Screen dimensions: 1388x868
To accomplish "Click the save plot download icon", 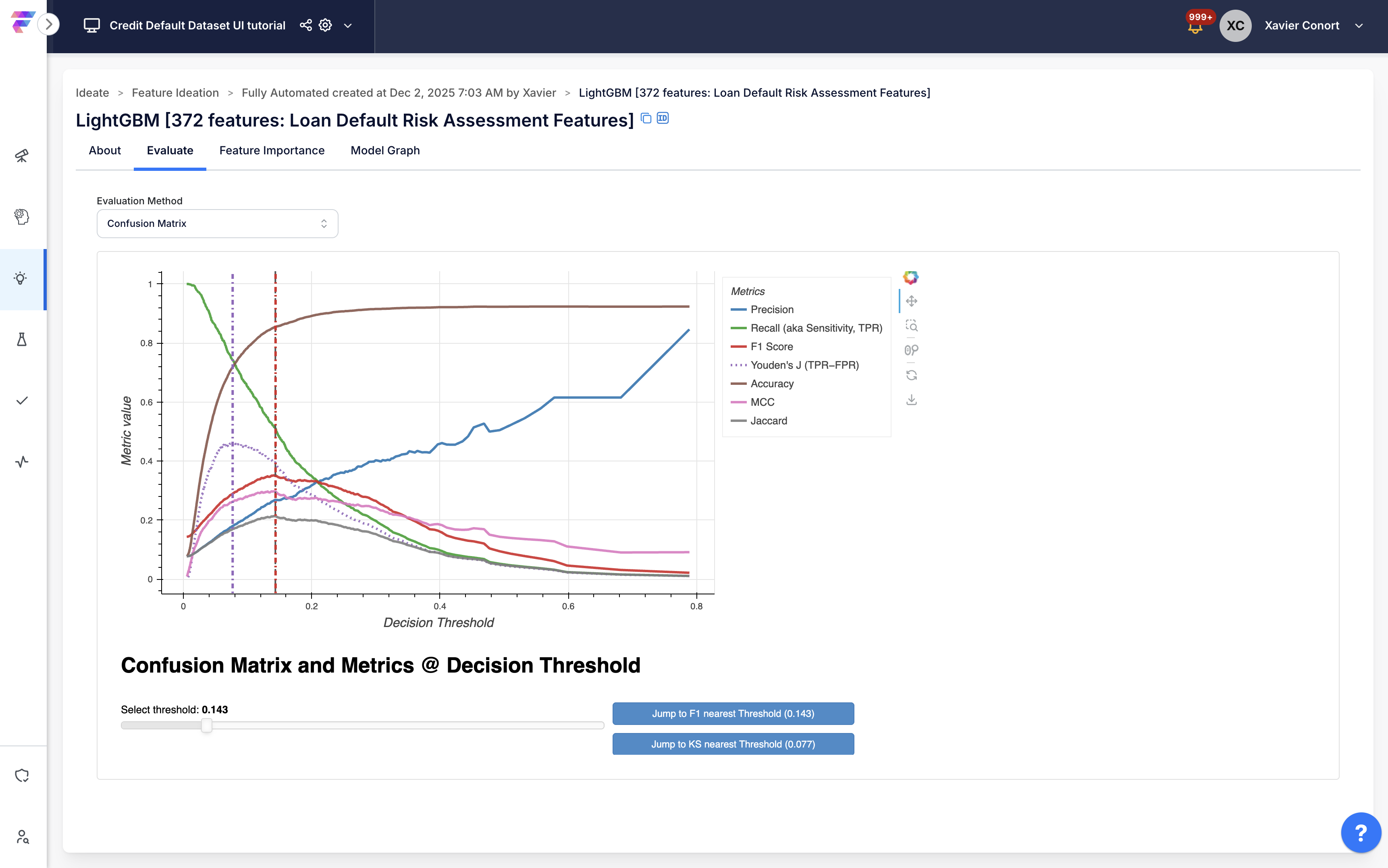I will pos(911,400).
